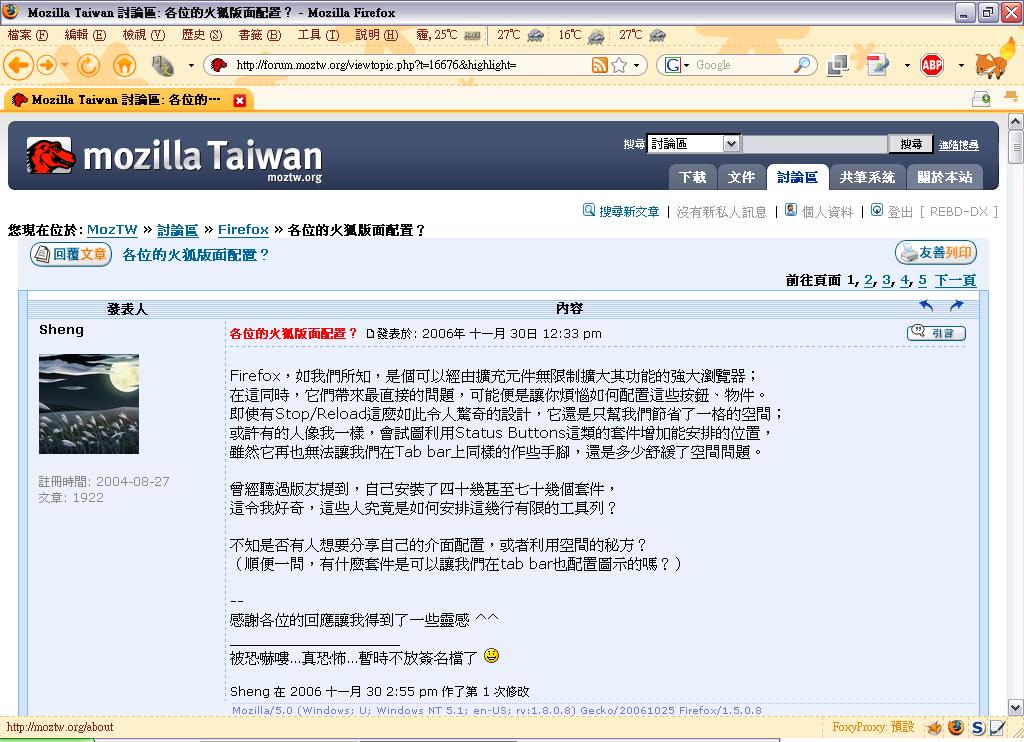
Task: Click the browser Back arrow button
Action: pyautogui.click(x=19, y=65)
